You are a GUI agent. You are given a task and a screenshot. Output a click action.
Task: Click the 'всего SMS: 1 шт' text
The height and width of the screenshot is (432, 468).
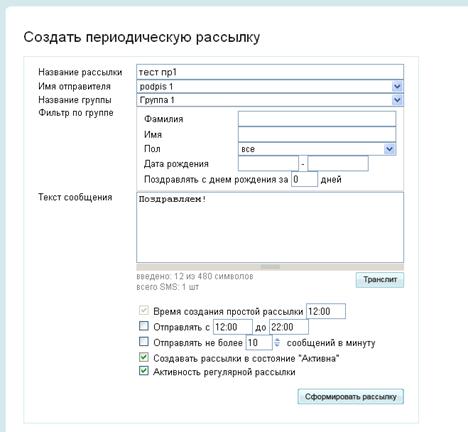coord(168,287)
